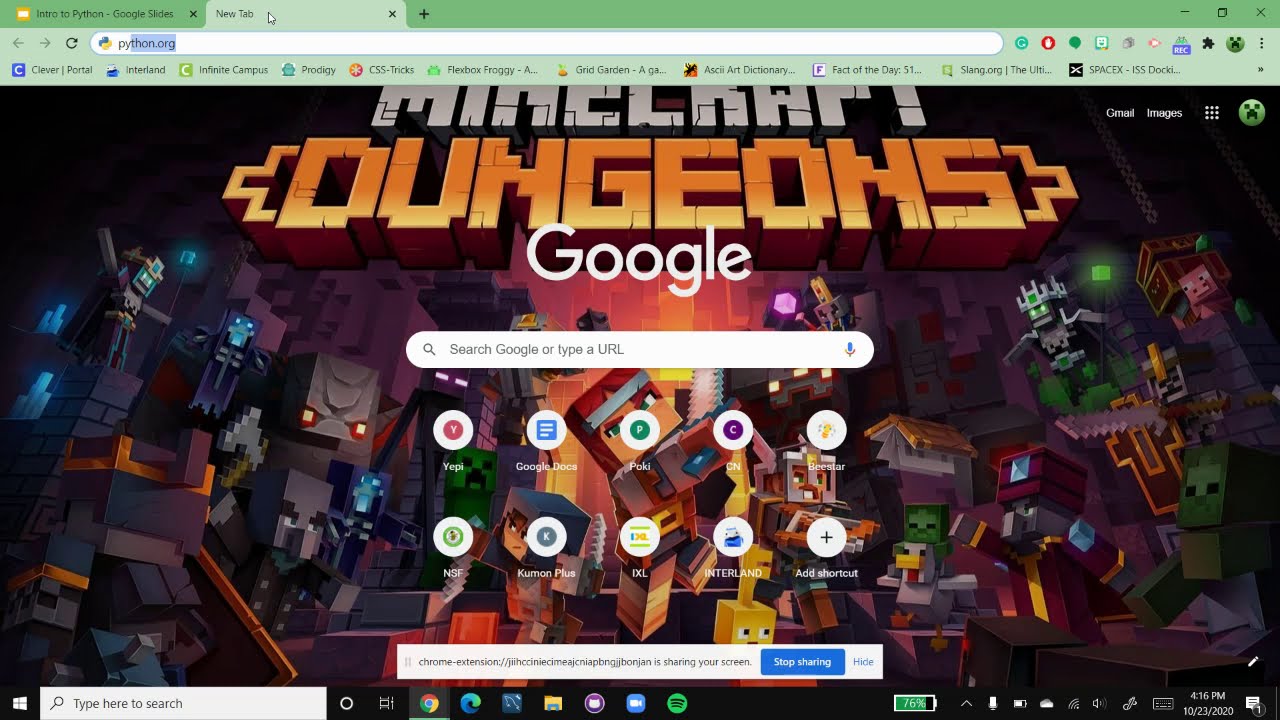The width and height of the screenshot is (1280, 720).
Task: Open a new browser tab
Action: (424, 14)
